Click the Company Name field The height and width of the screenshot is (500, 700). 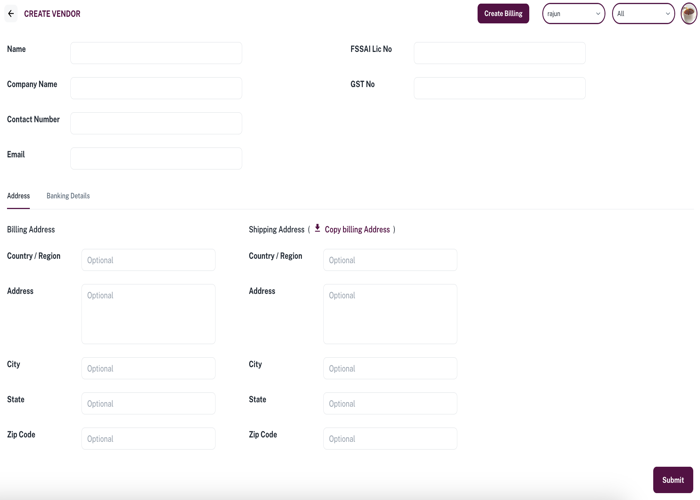pyautogui.click(x=156, y=88)
